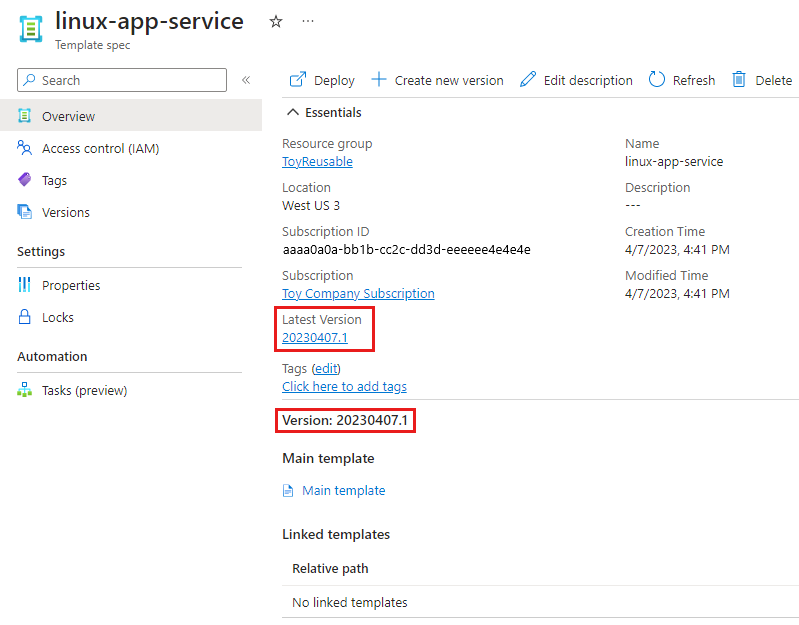
Task: Click the Locks padlock icon
Action: click(x=24, y=316)
